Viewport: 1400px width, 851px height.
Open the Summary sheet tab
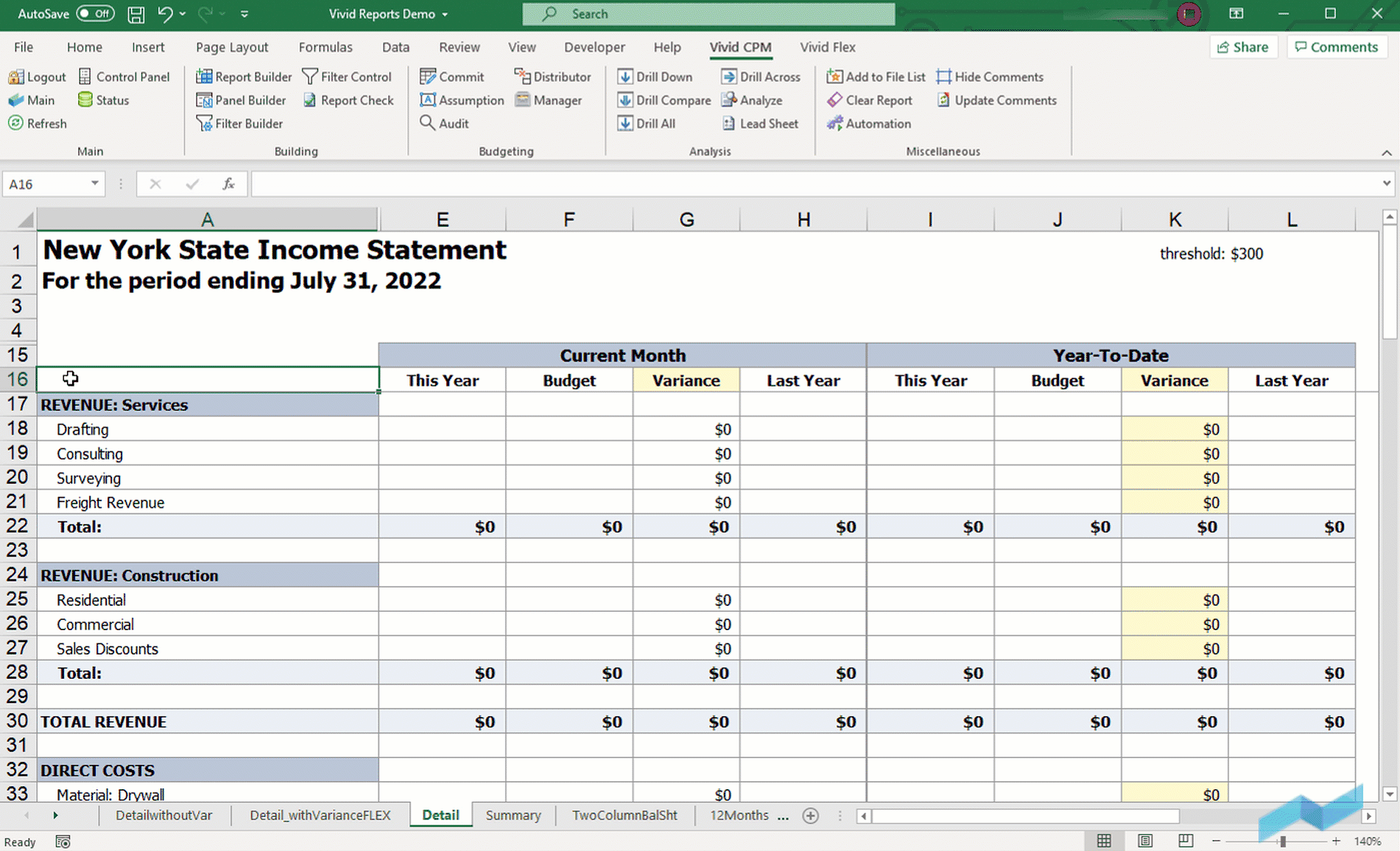(513, 815)
